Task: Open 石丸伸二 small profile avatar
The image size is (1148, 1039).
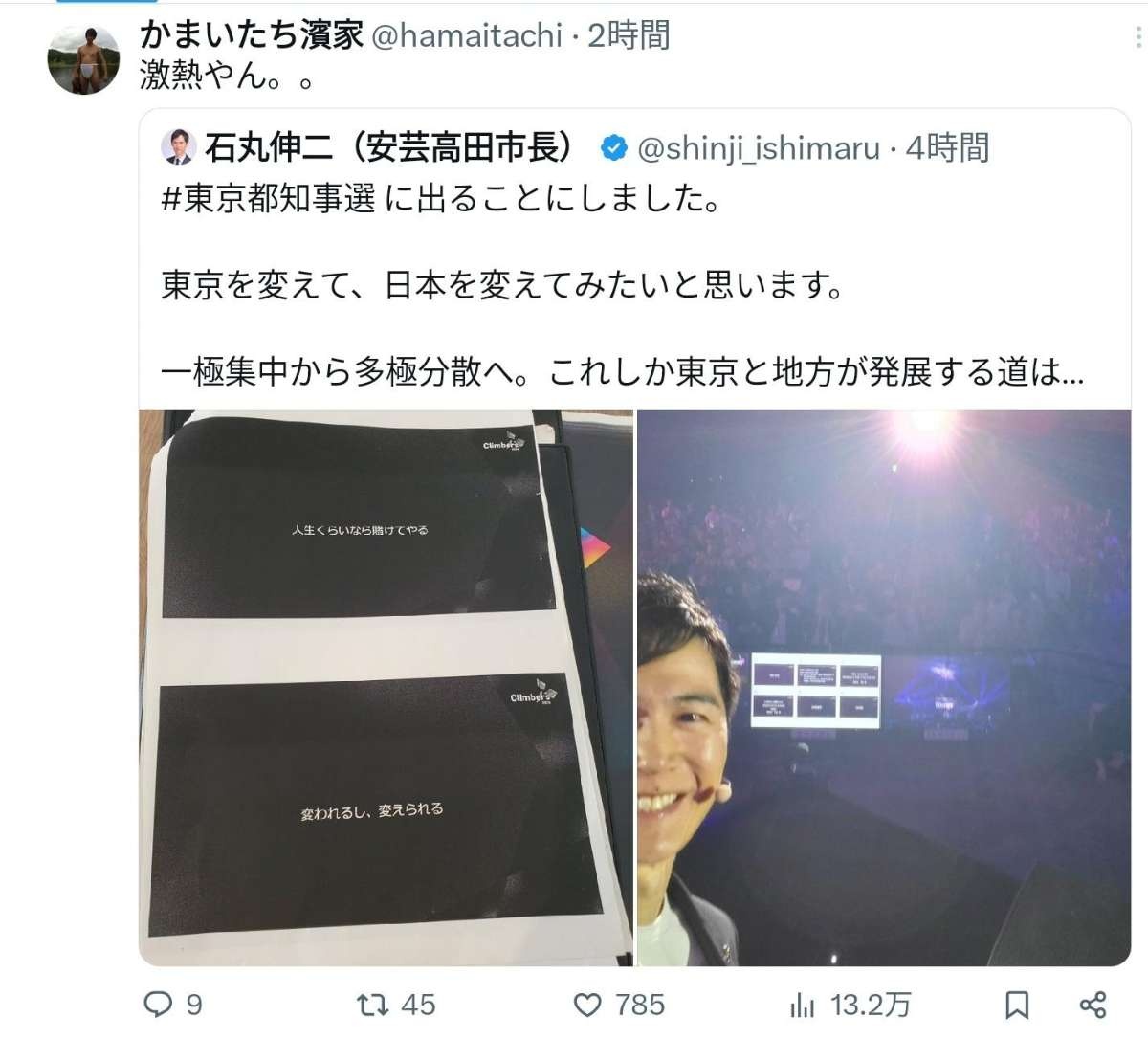Action: [x=179, y=147]
